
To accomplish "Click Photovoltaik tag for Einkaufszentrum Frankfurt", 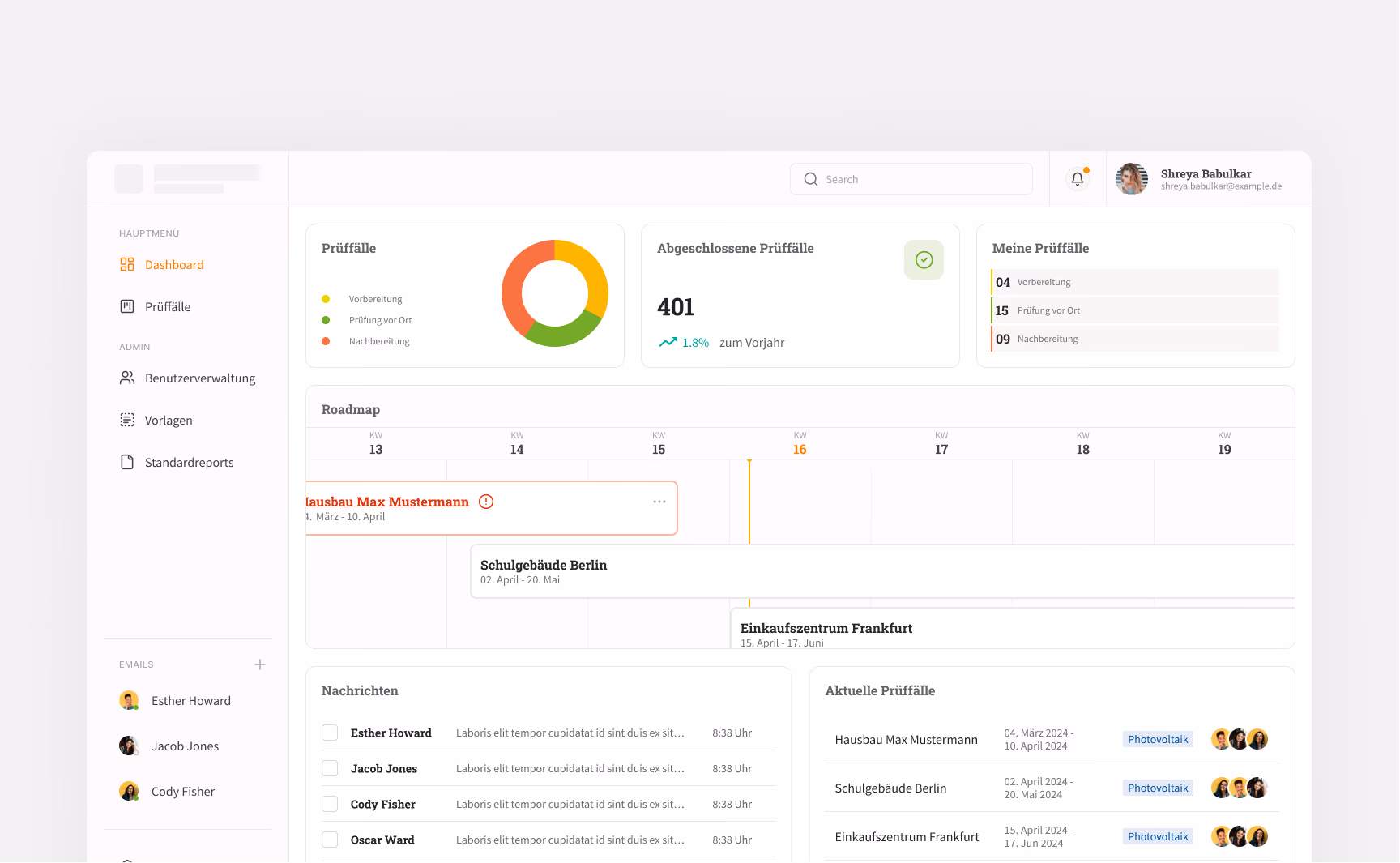I will click(x=1158, y=836).
